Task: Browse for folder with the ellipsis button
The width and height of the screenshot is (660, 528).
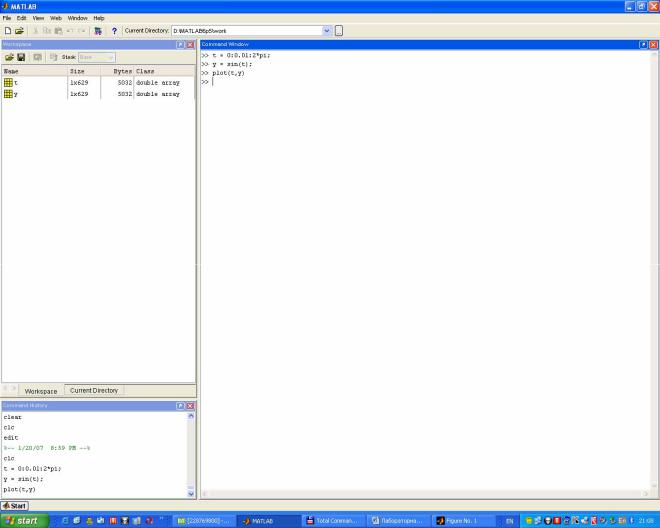Action: click(x=339, y=31)
